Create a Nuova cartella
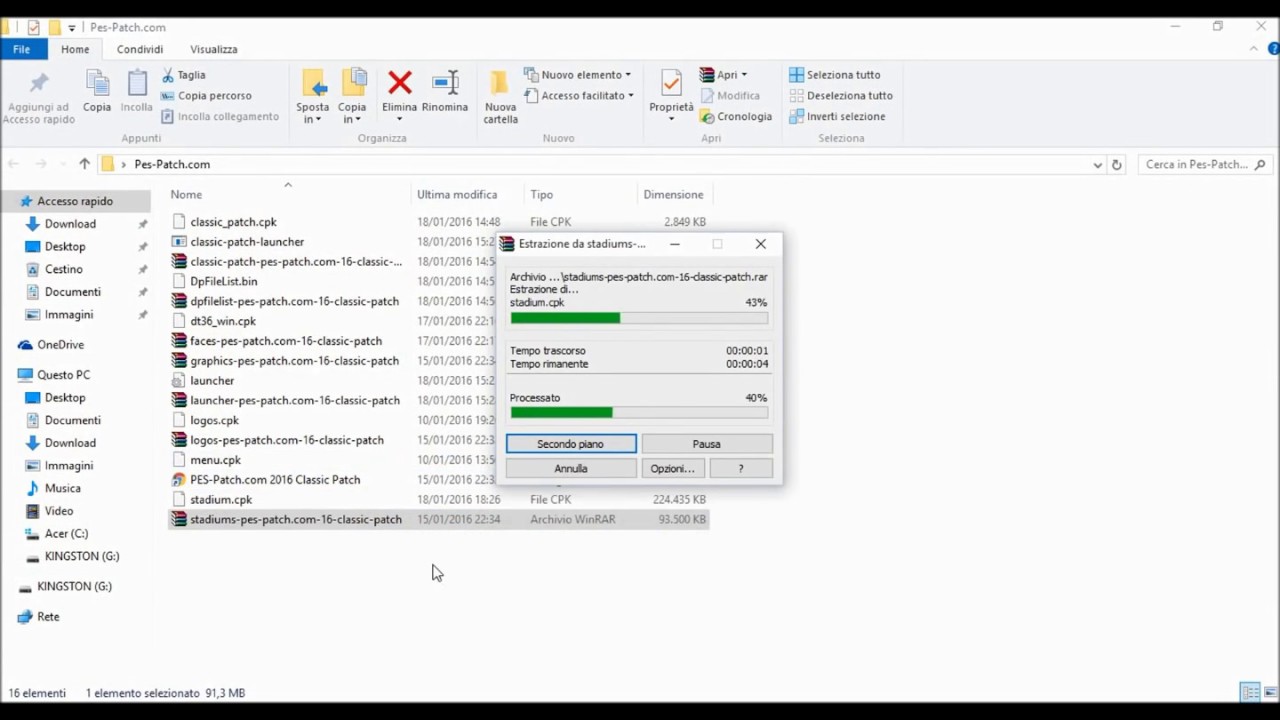Image resolution: width=1280 pixels, height=720 pixels. tap(500, 97)
